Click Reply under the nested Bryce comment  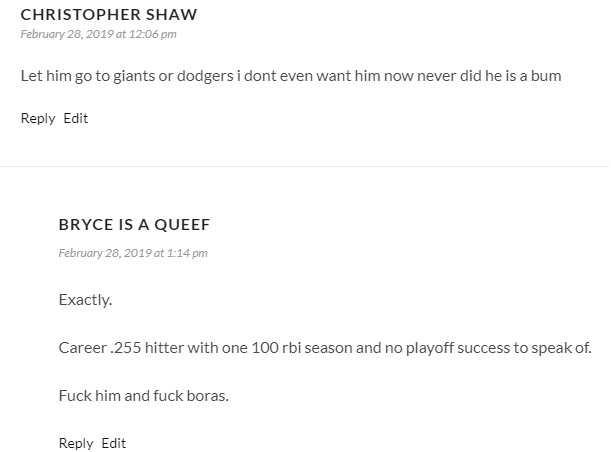pyautogui.click(x=76, y=443)
